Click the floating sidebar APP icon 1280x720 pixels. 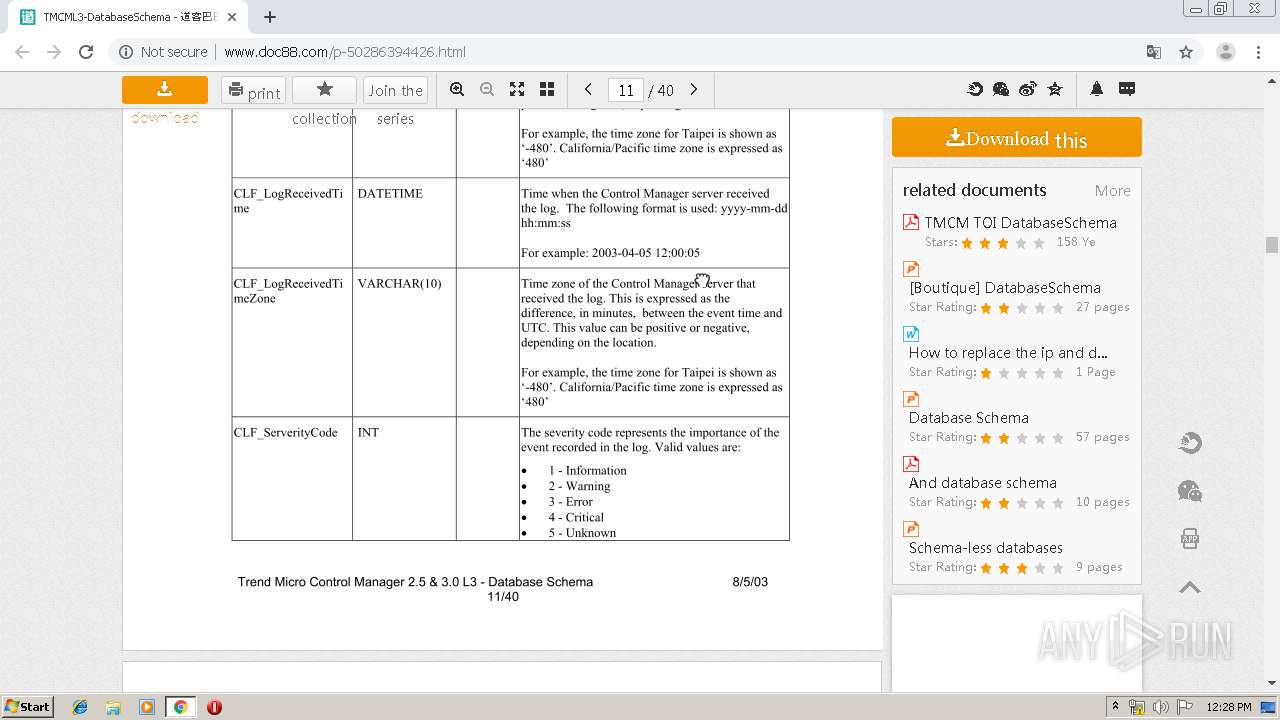[x=1190, y=539]
